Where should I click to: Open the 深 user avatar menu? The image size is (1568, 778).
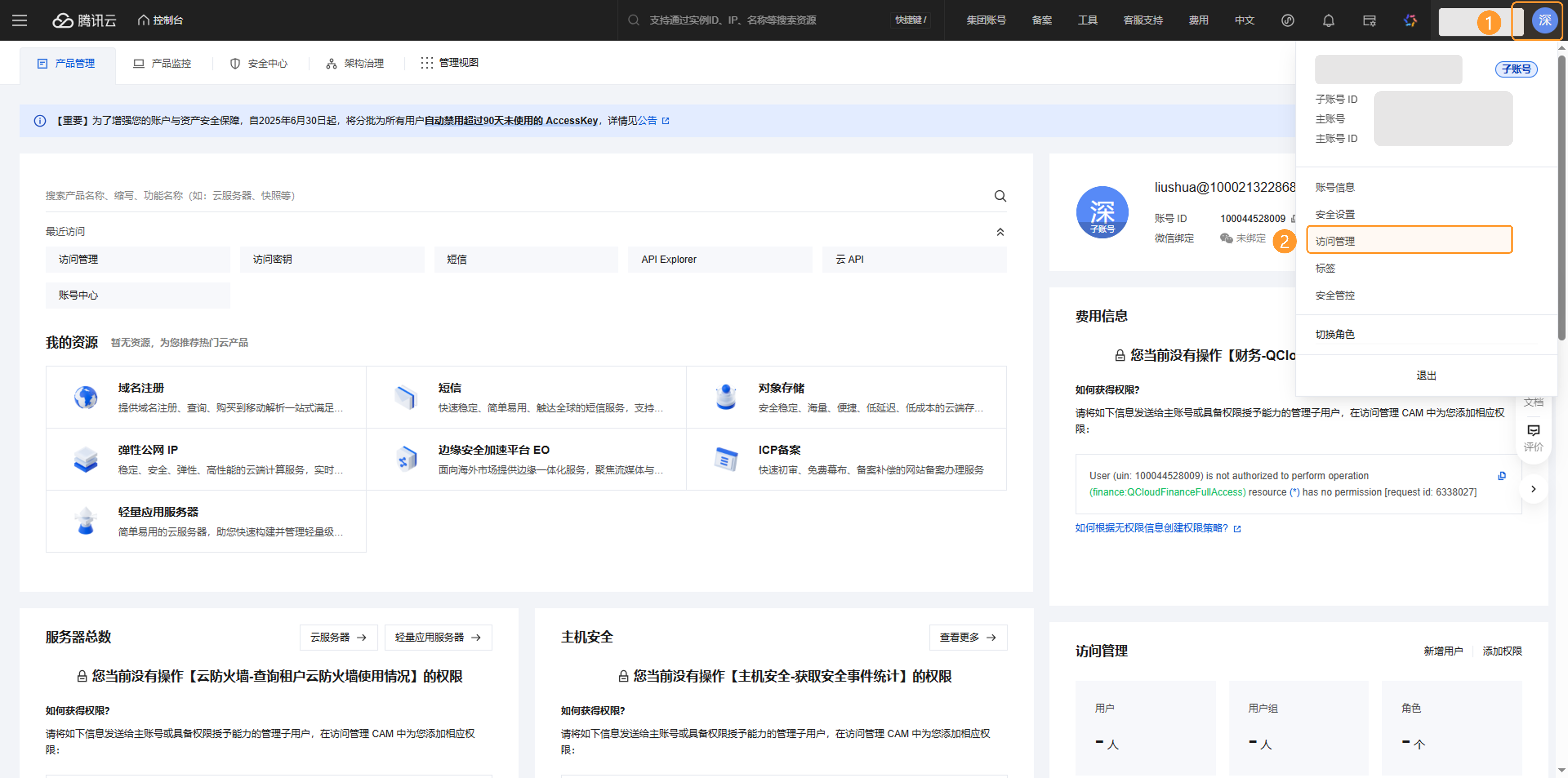[x=1544, y=20]
